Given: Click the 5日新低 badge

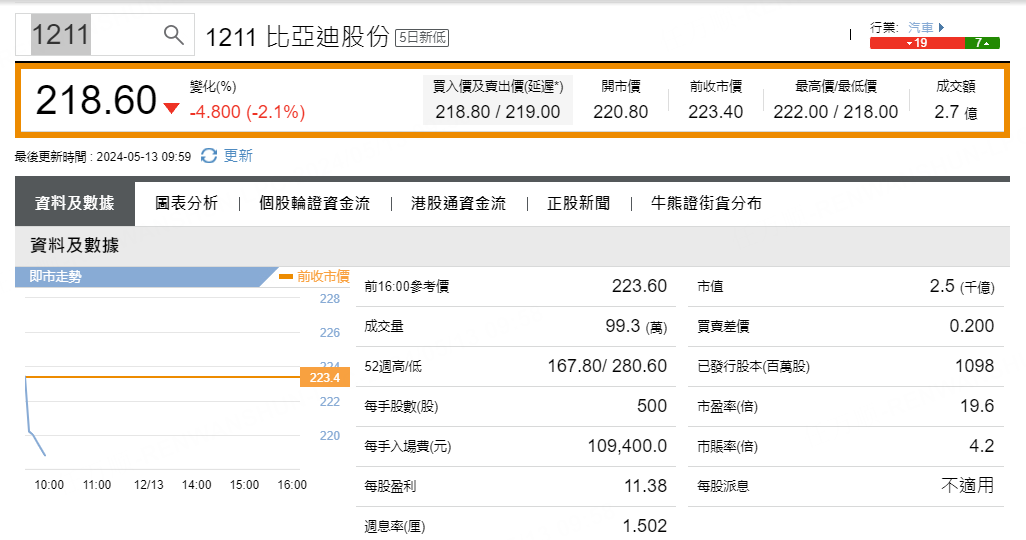Looking at the screenshot, I should click(422, 37).
